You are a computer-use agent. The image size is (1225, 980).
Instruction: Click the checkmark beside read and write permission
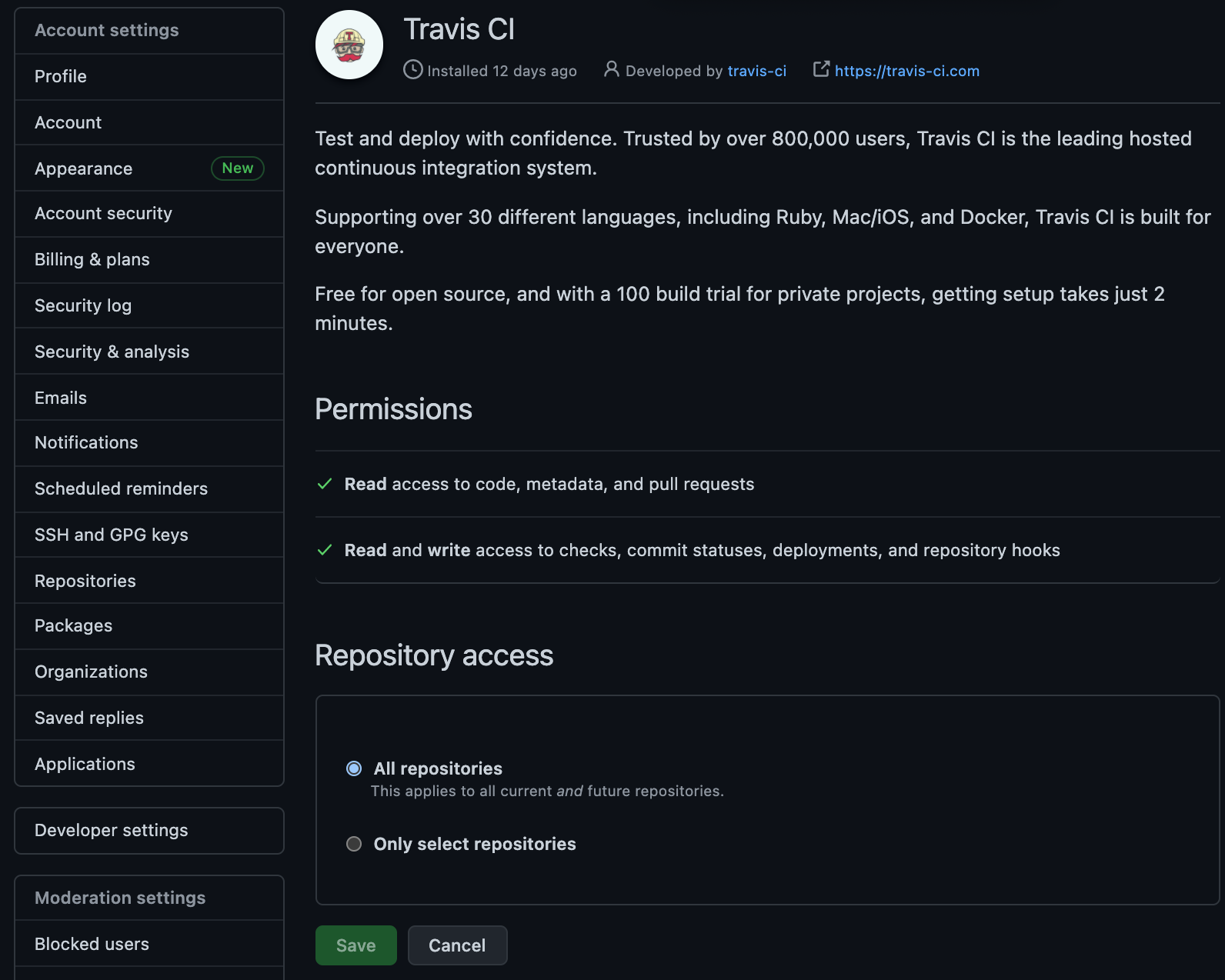(x=324, y=550)
